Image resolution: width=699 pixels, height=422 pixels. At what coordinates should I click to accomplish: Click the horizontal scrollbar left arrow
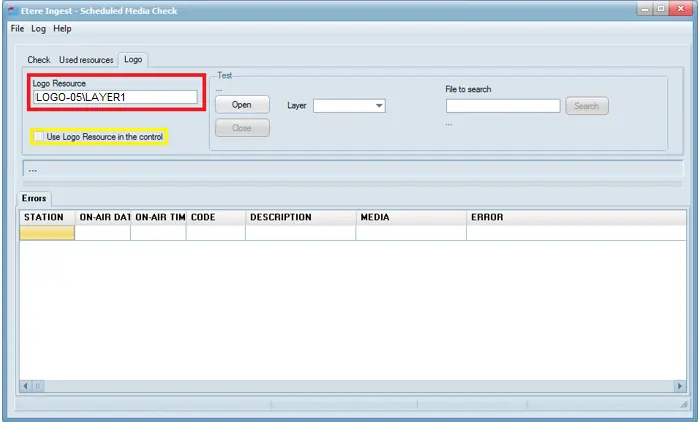[25, 386]
